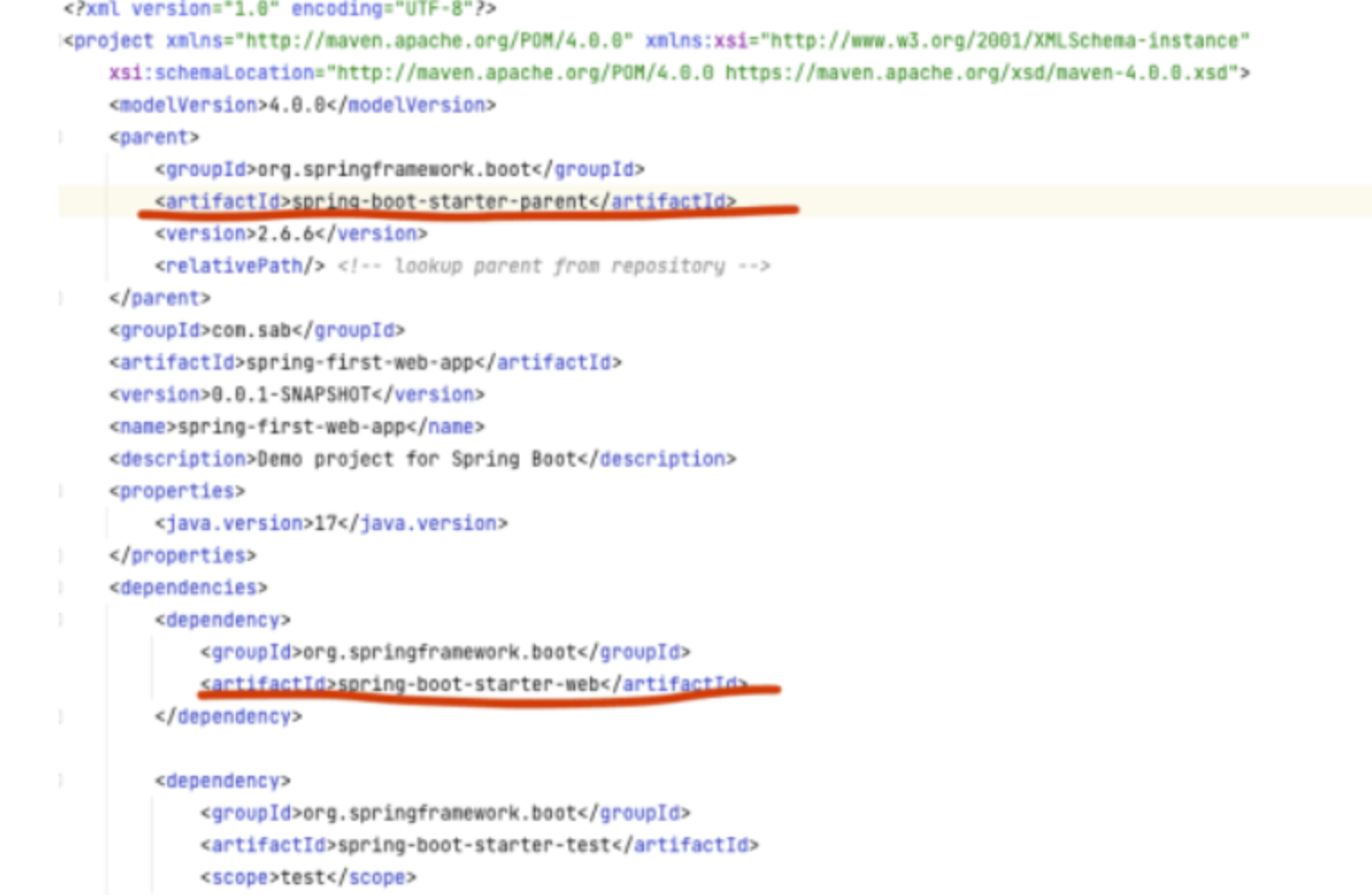Viewport: 1372px width, 895px height.
Task: Click the opening 'parent' tag
Action: (x=154, y=137)
